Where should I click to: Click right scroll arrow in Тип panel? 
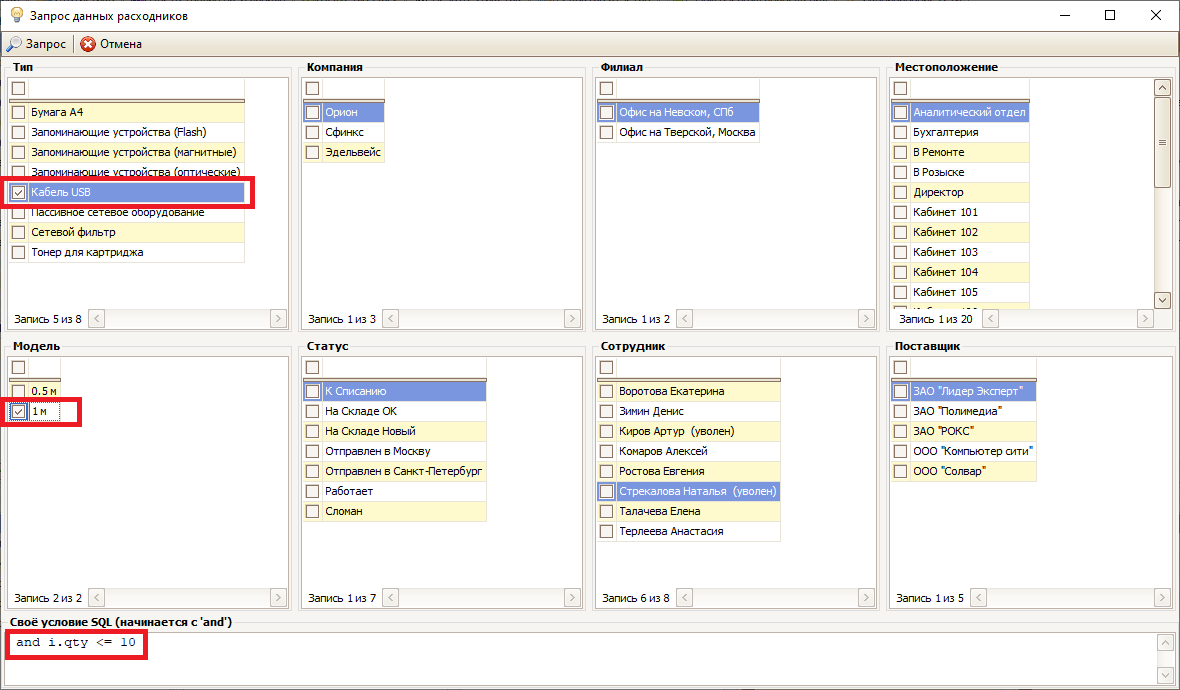pyautogui.click(x=278, y=319)
